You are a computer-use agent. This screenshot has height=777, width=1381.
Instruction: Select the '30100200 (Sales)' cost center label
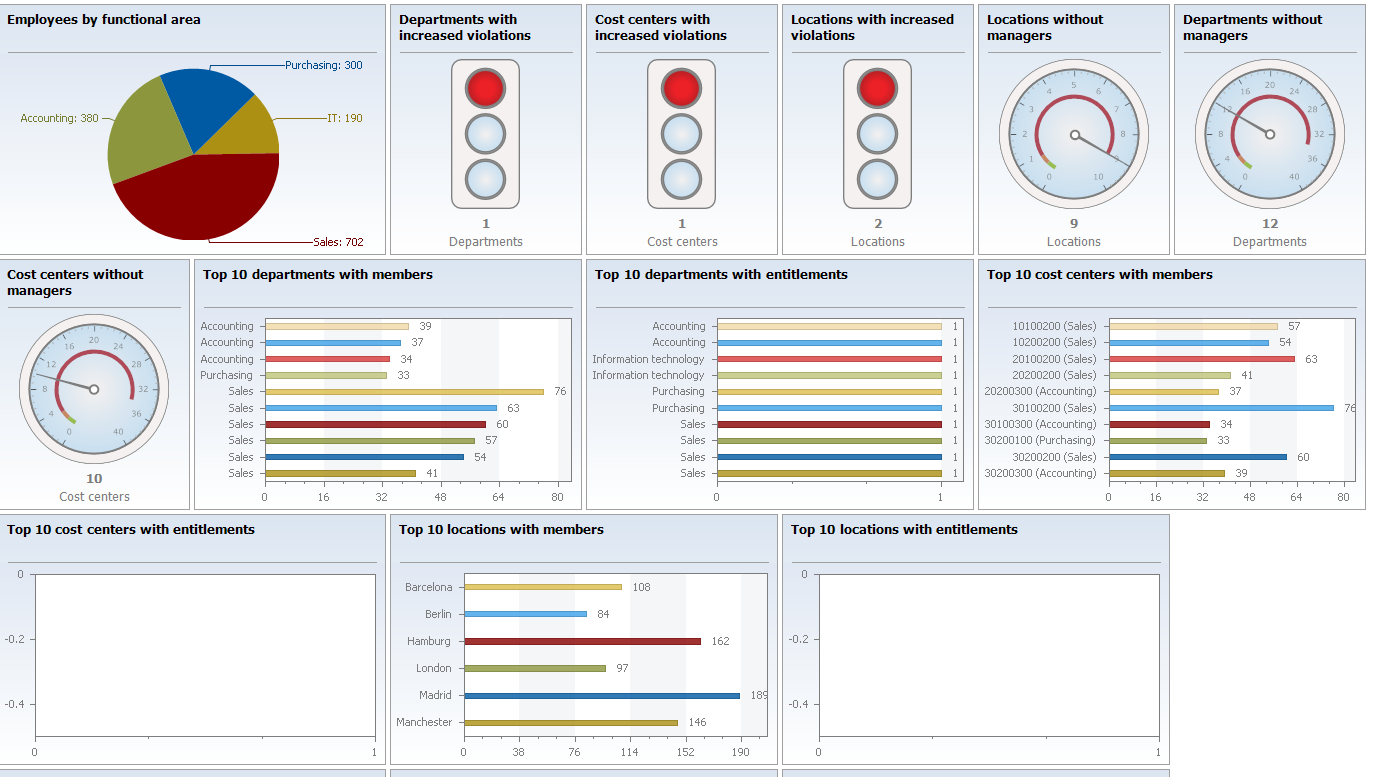click(x=1054, y=408)
